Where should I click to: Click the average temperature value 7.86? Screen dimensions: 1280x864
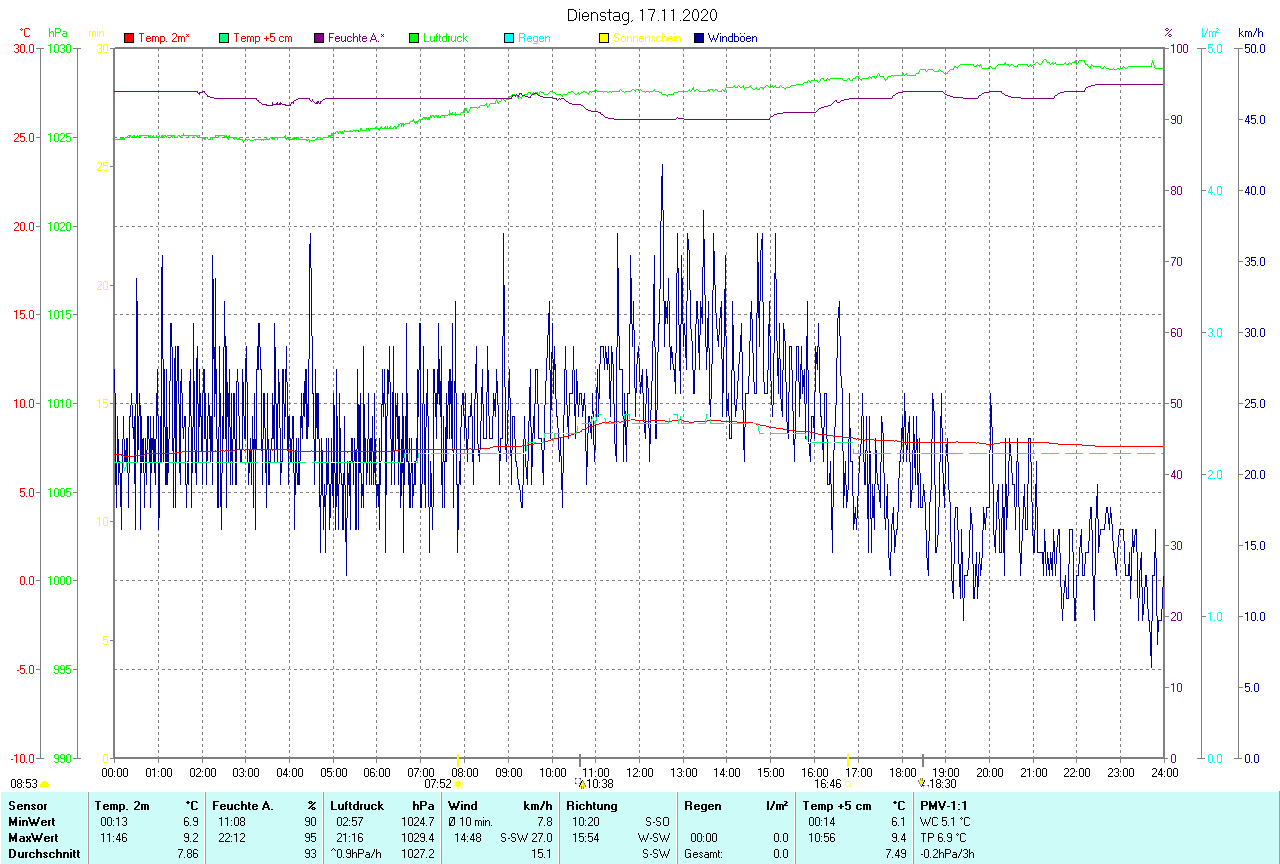tap(187, 854)
